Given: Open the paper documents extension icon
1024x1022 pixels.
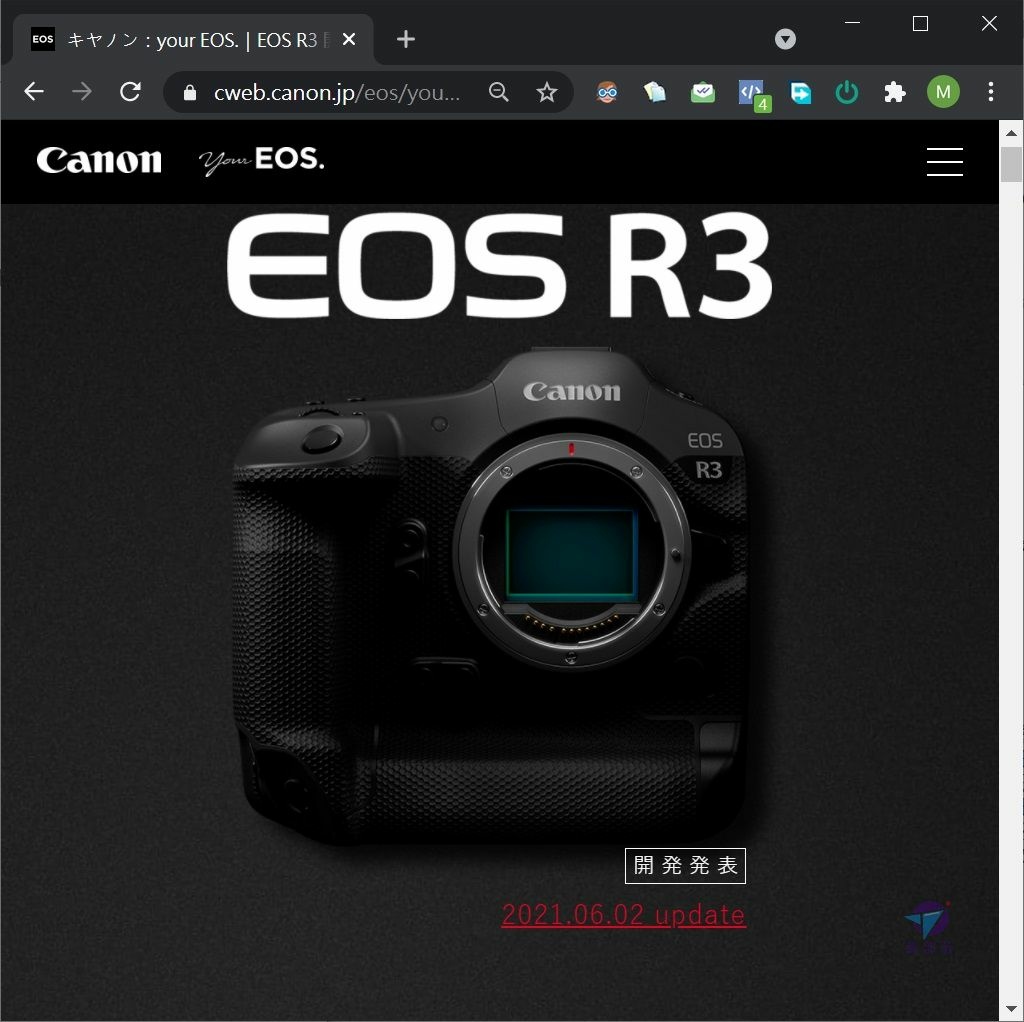Looking at the screenshot, I should coord(654,92).
